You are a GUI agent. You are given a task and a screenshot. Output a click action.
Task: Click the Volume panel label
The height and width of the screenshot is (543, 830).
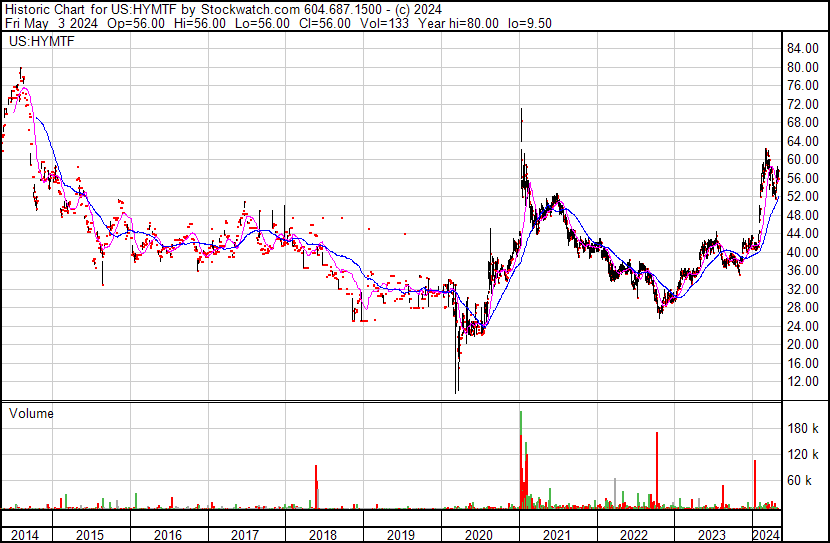click(31, 413)
